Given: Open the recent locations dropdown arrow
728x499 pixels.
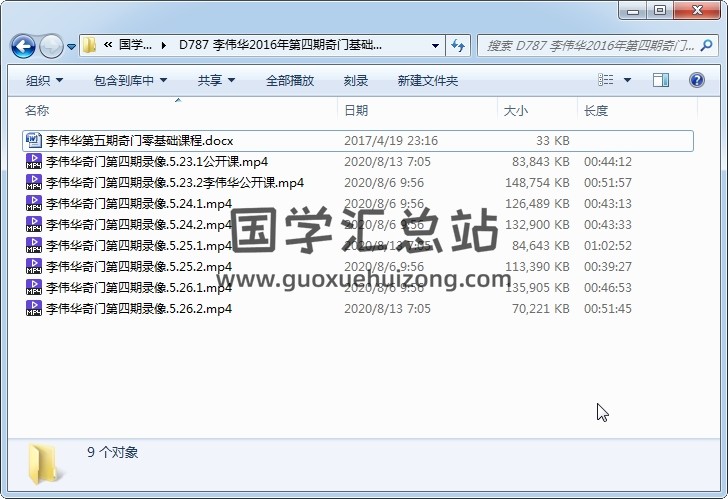Looking at the screenshot, I should pyautogui.click(x=71, y=46).
